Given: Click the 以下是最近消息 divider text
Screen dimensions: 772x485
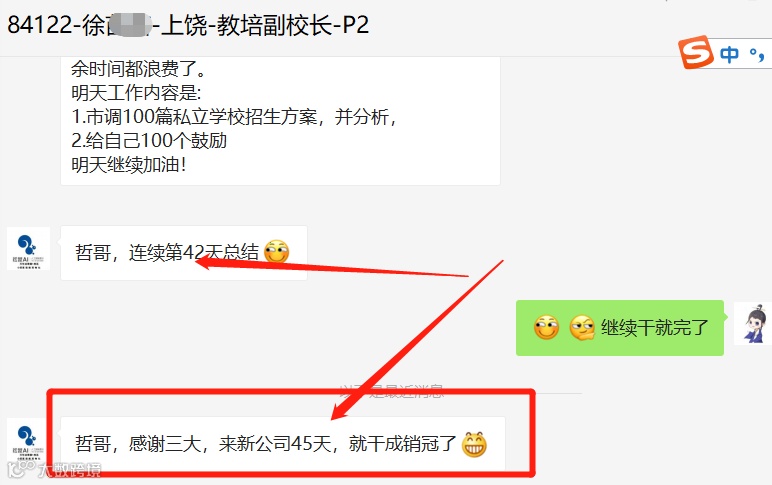Looking at the screenshot, I should pos(392,391).
